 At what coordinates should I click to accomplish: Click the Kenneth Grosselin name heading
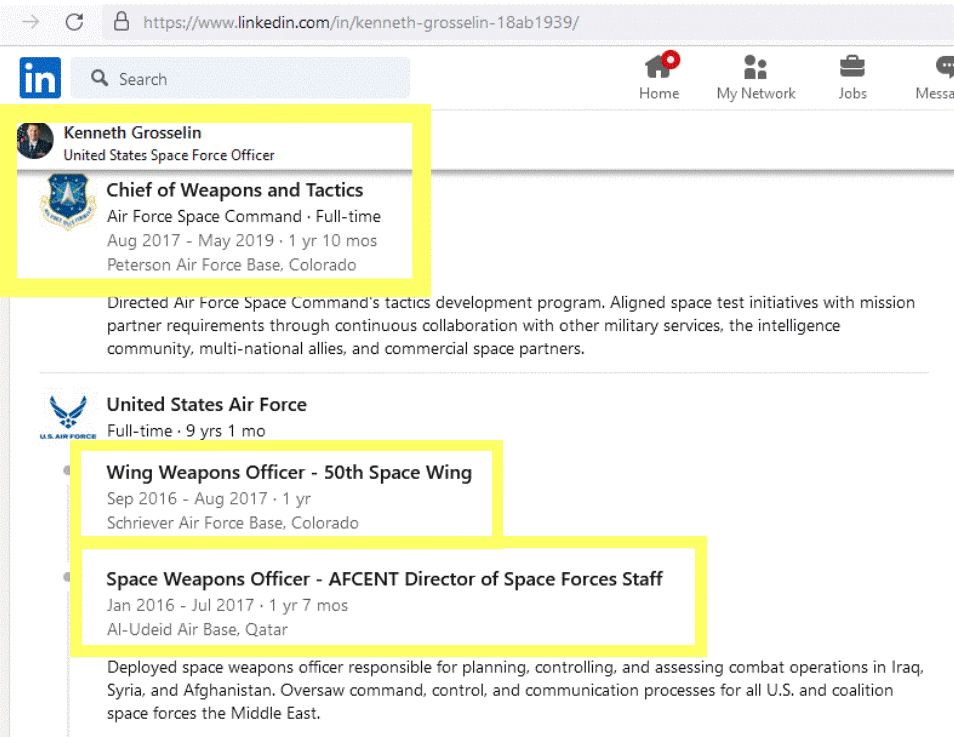point(133,133)
